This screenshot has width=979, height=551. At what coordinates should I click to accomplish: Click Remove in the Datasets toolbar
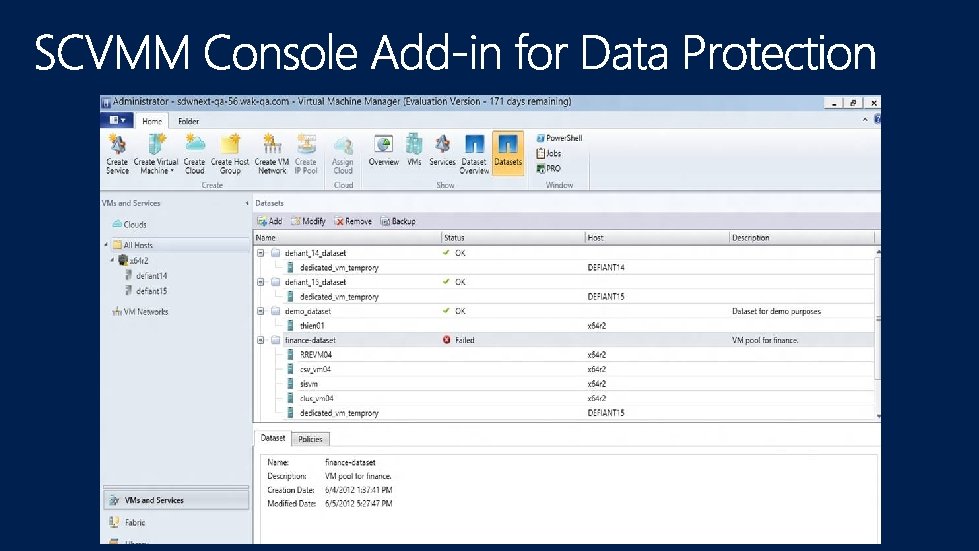tap(353, 221)
